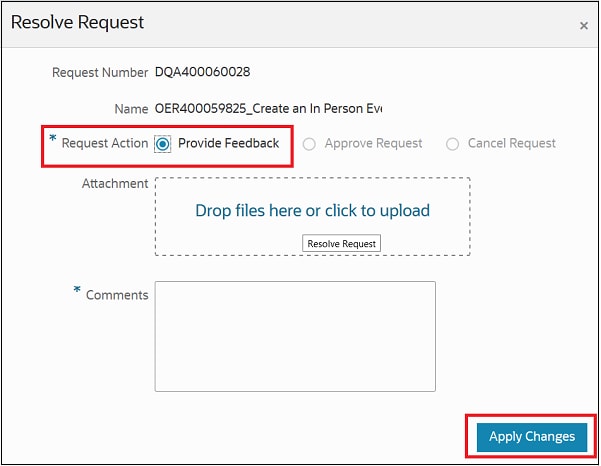Click the Provide Feedback label text

pos(228,144)
